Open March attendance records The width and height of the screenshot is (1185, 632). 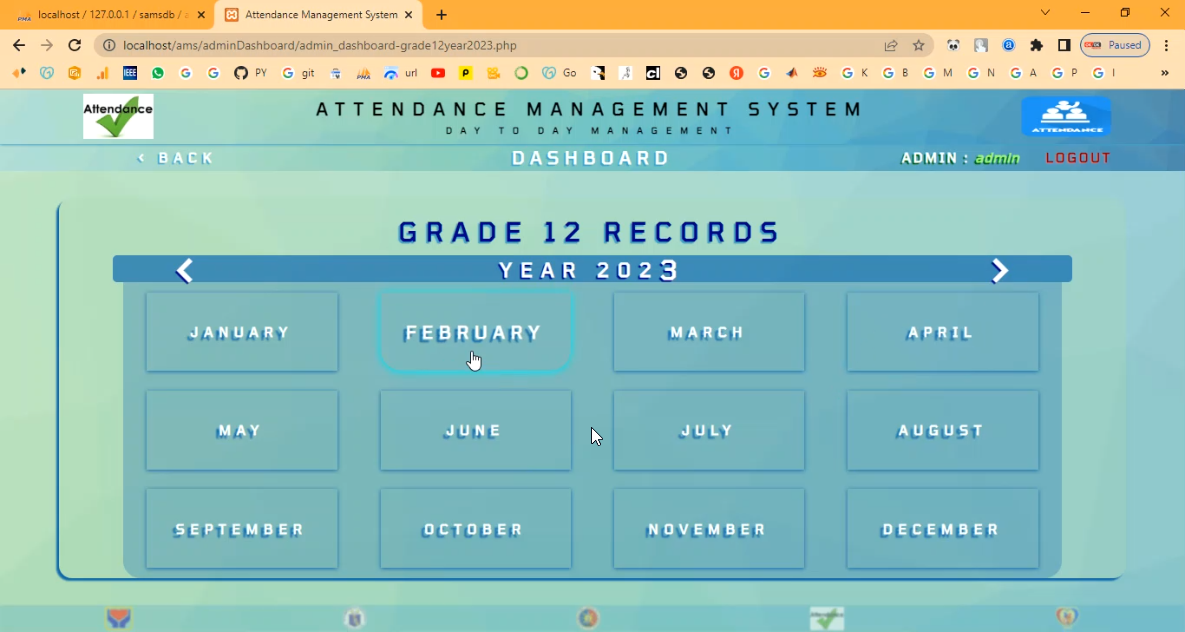coord(709,332)
